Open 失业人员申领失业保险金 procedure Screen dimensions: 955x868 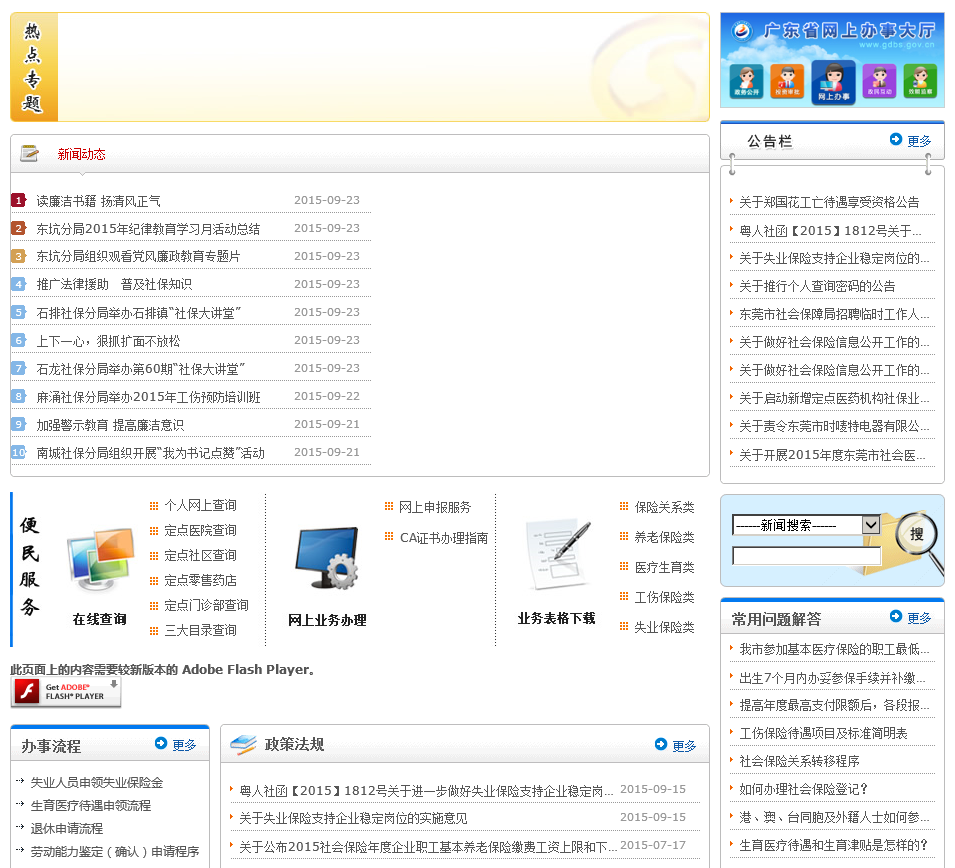click(x=97, y=782)
